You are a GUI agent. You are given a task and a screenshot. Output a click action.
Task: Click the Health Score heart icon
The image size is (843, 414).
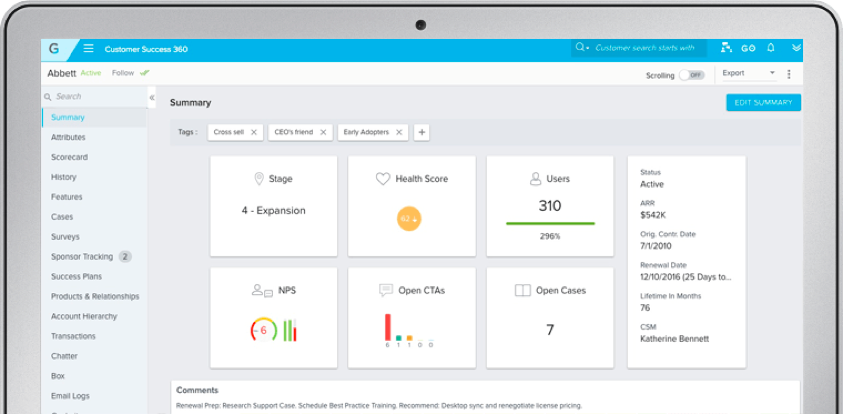point(383,179)
